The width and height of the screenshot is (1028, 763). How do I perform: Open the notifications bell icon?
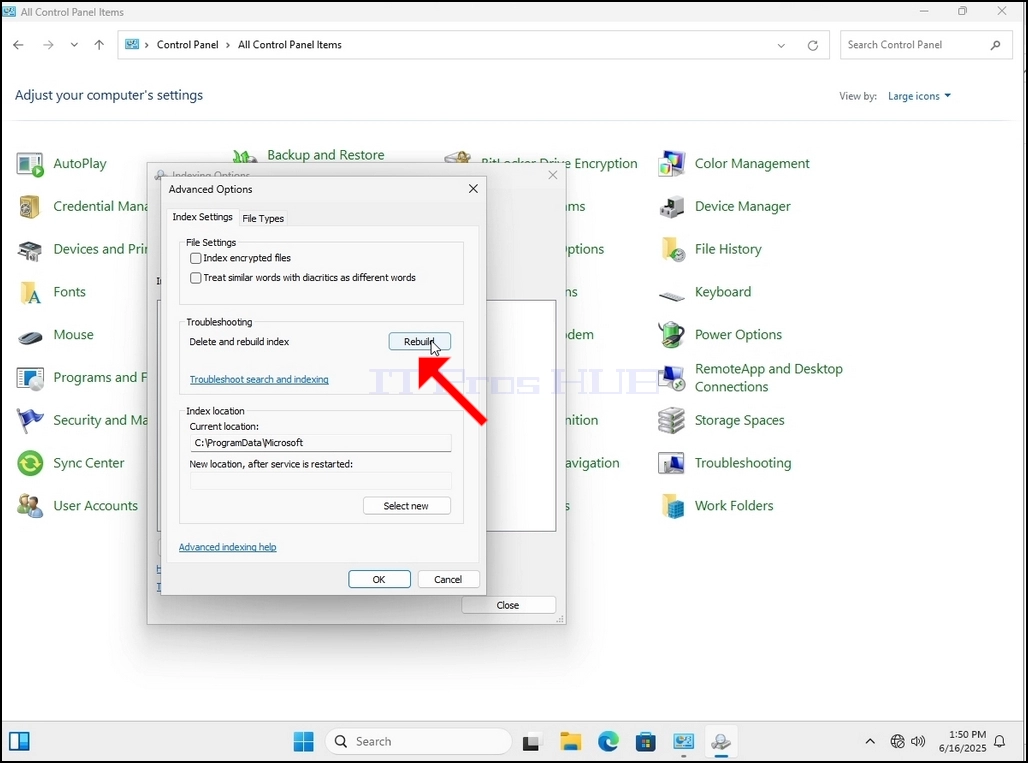pos(1000,741)
